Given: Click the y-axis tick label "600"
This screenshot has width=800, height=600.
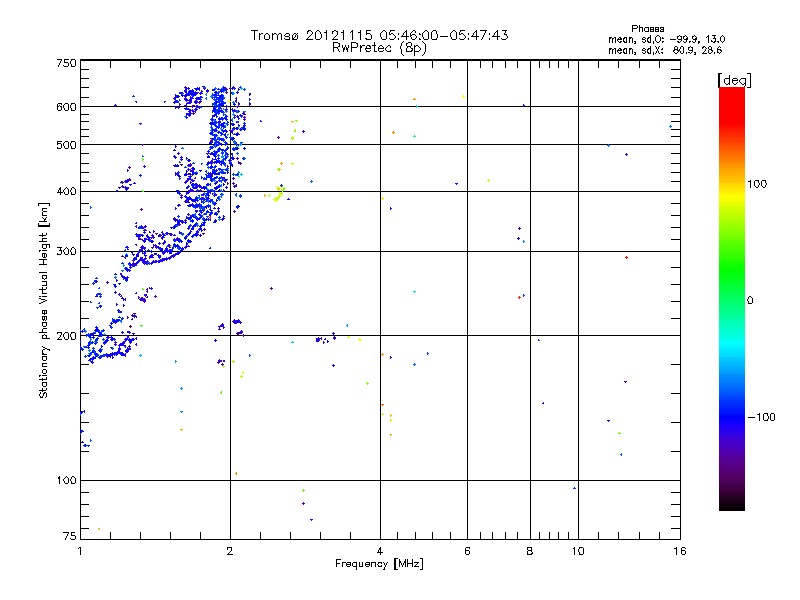Looking at the screenshot, I should [x=66, y=107].
